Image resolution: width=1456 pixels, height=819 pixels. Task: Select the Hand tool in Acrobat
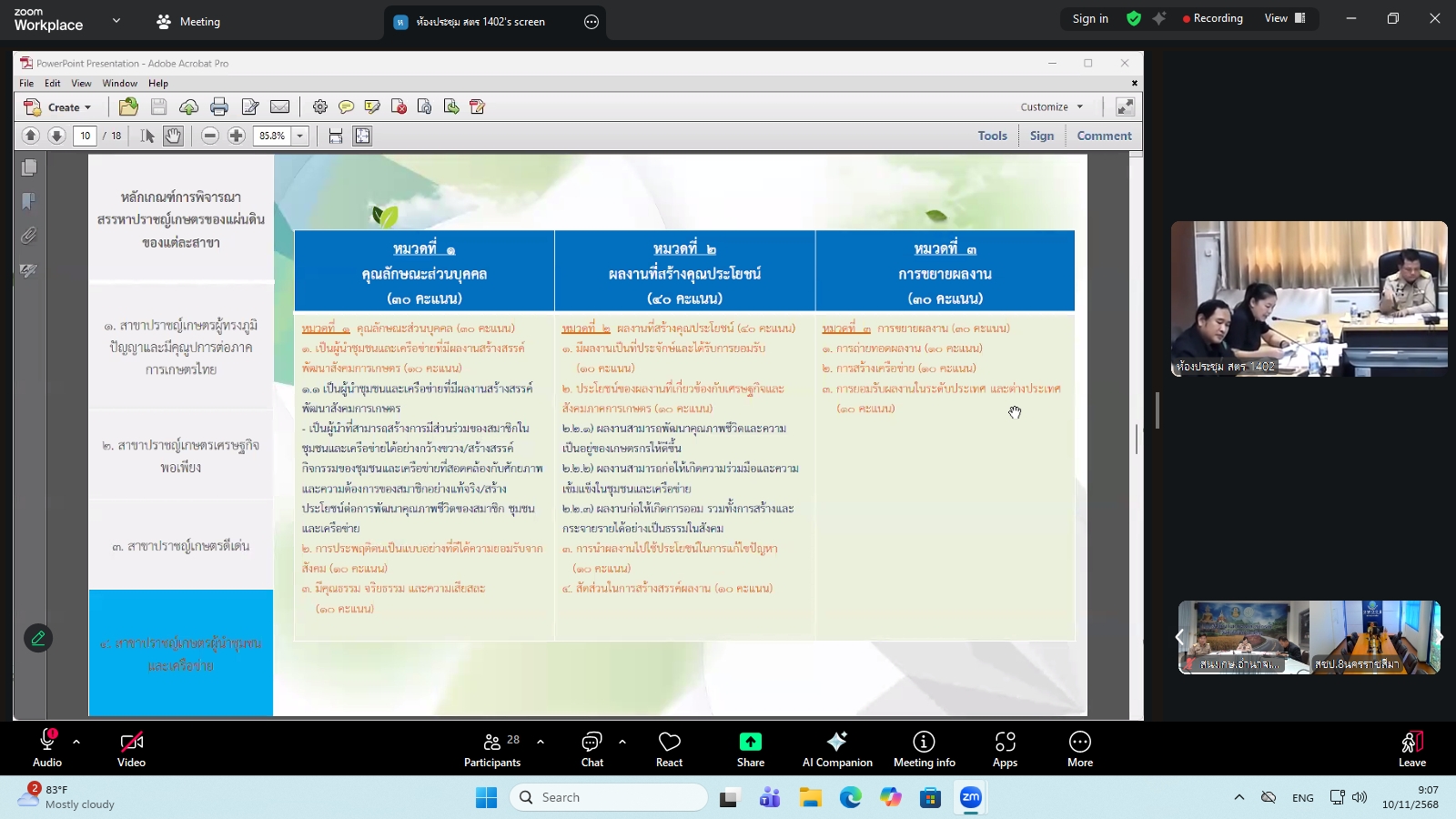172,136
